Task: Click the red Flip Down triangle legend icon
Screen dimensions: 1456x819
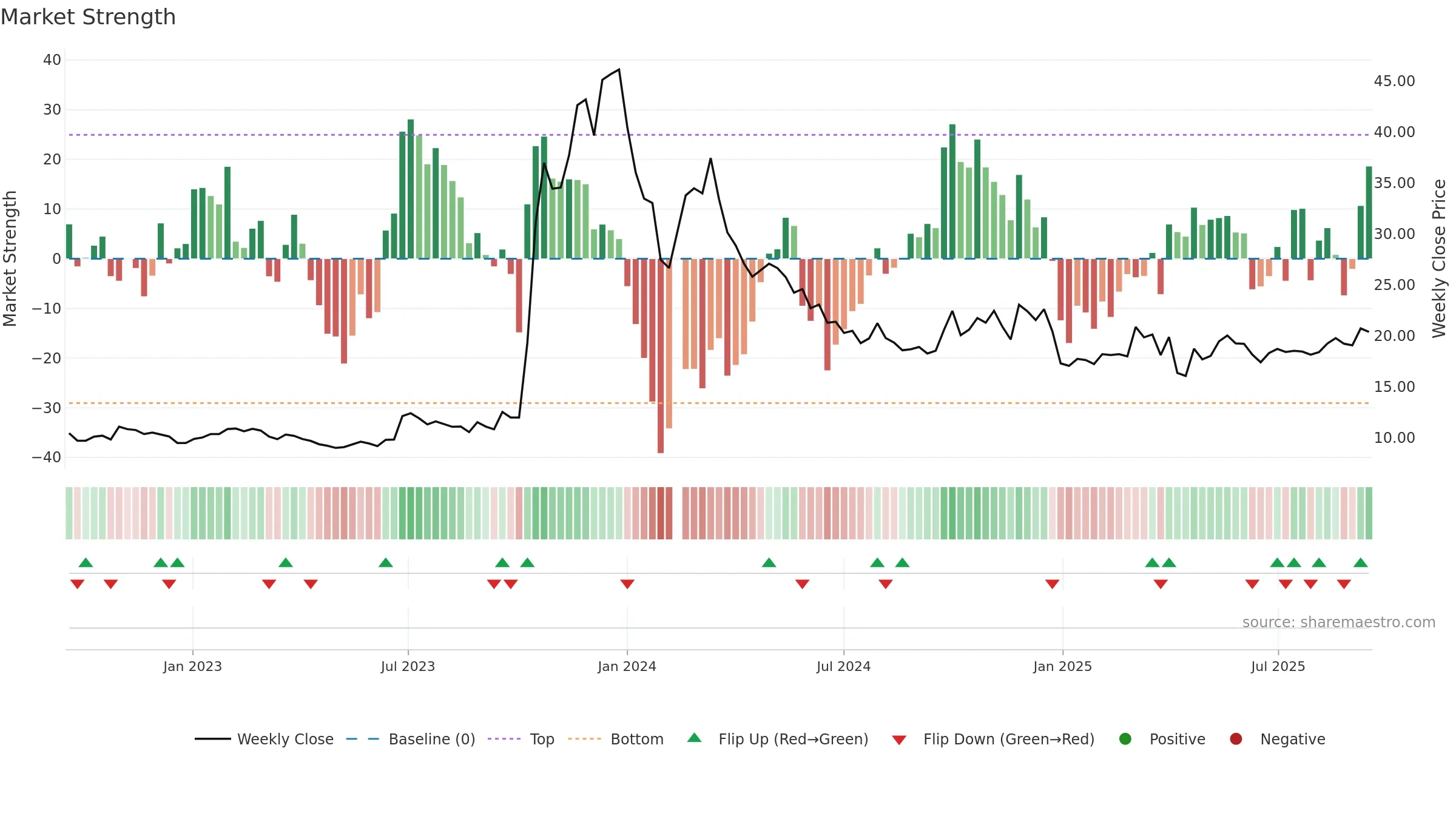Action: [899, 740]
